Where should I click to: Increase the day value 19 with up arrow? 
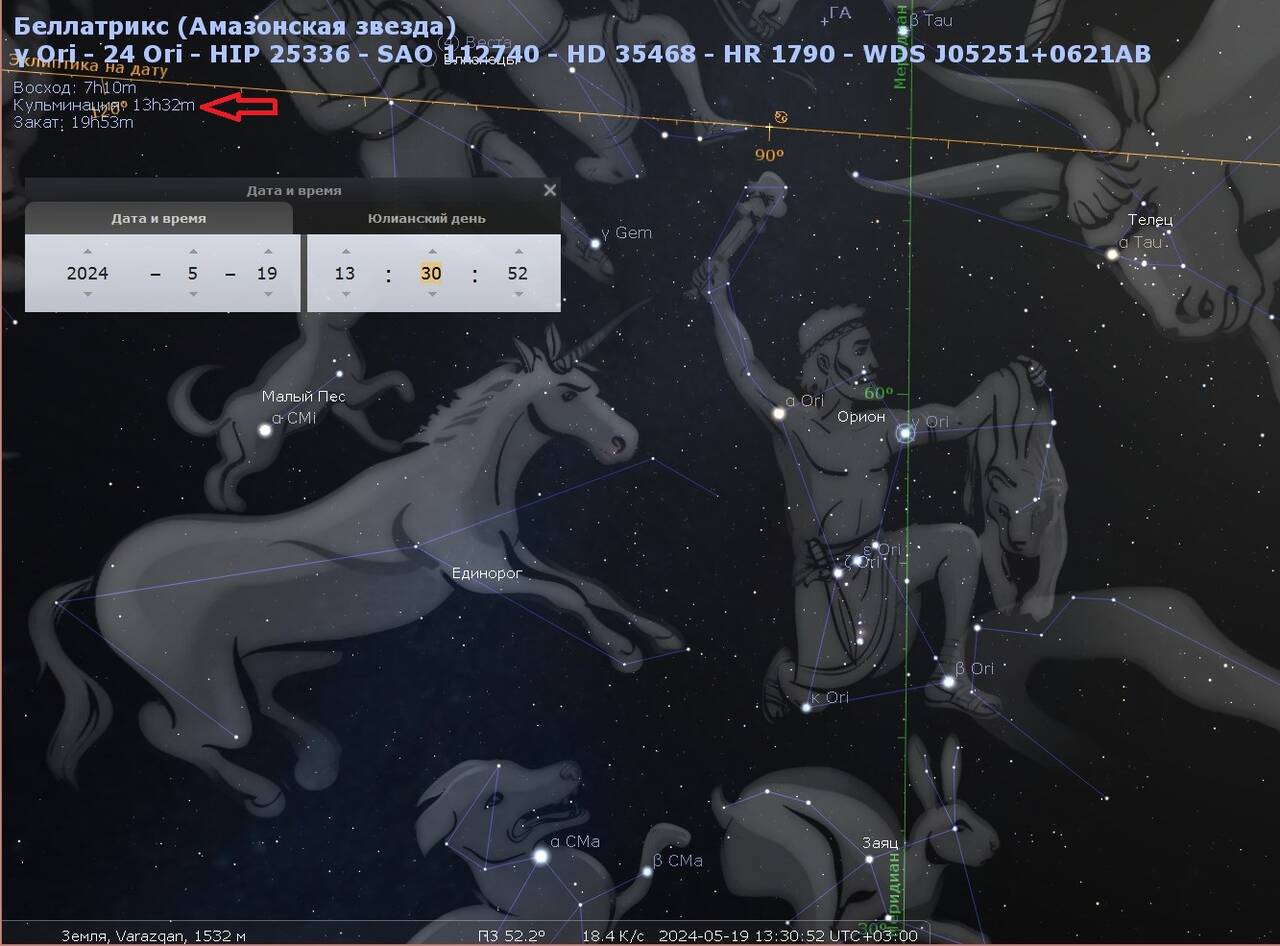(x=267, y=252)
